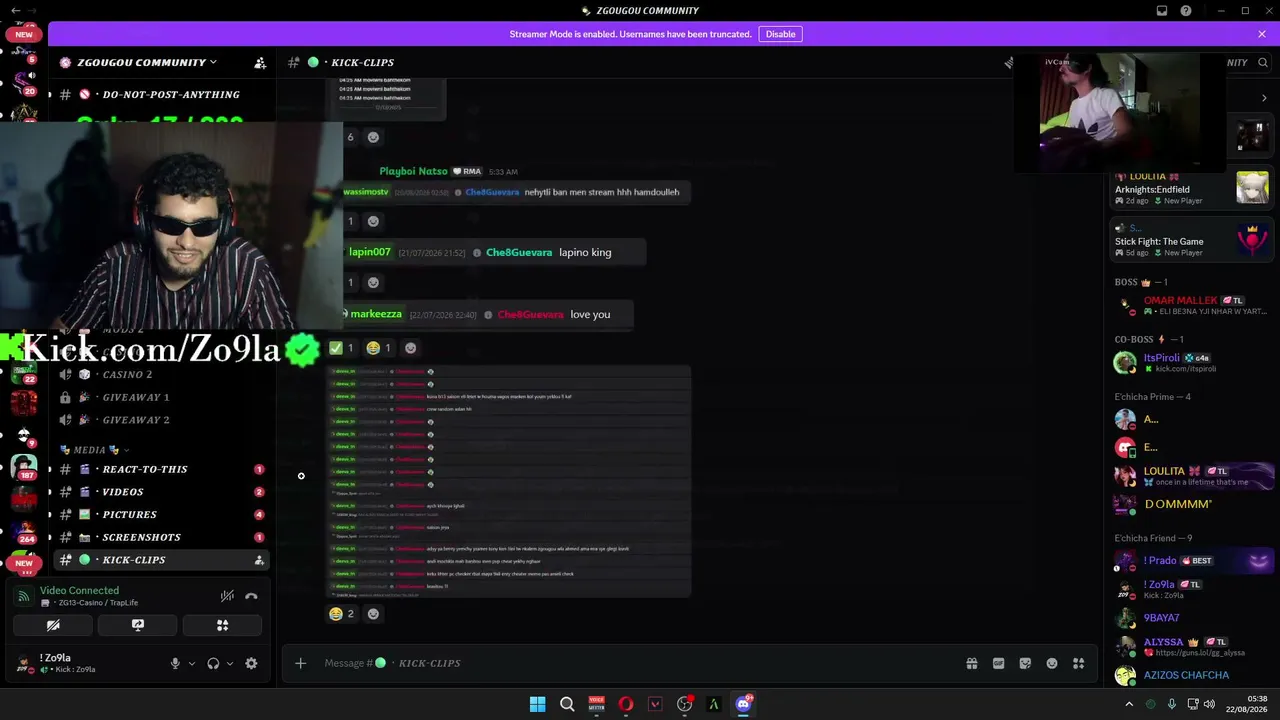Add reaction to markeezza's message
Screen dimensions: 1280x720
pos(410,348)
